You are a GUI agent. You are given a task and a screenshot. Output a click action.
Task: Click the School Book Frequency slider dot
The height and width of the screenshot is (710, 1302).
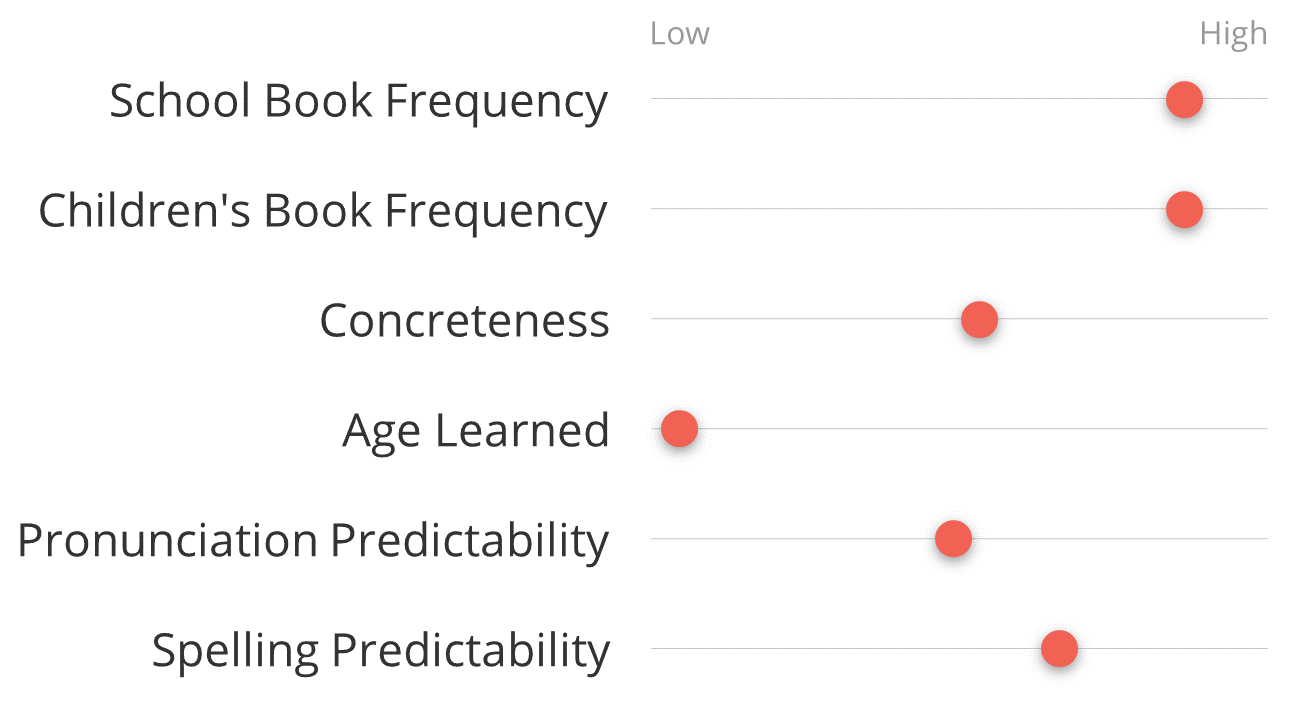[1184, 100]
